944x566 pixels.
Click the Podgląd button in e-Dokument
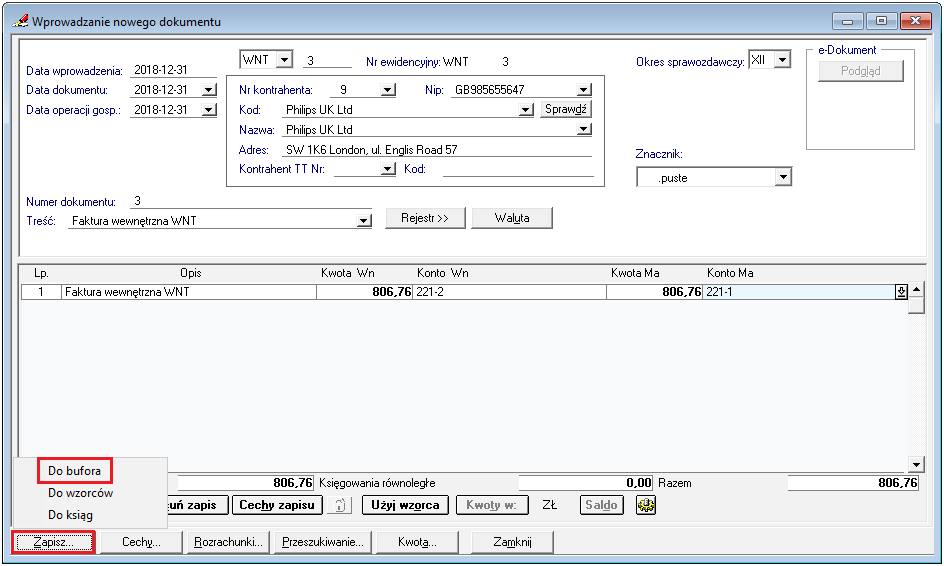(x=860, y=71)
